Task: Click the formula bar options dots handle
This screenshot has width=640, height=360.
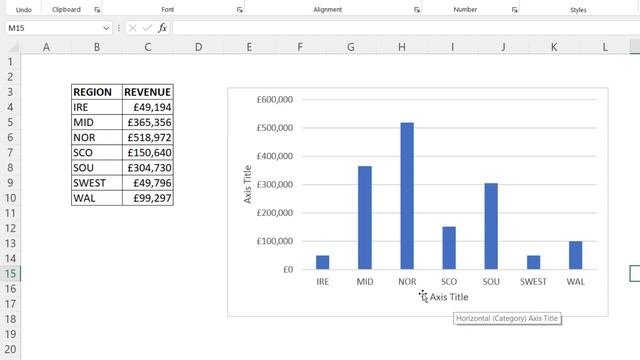Action: pyautogui.click(x=119, y=28)
